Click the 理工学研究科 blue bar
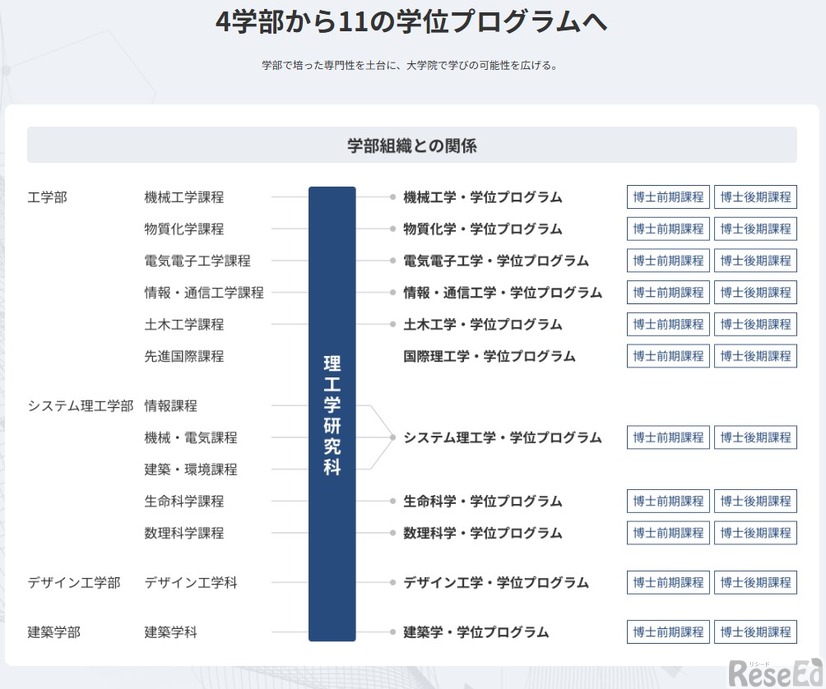 [x=332, y=414]
